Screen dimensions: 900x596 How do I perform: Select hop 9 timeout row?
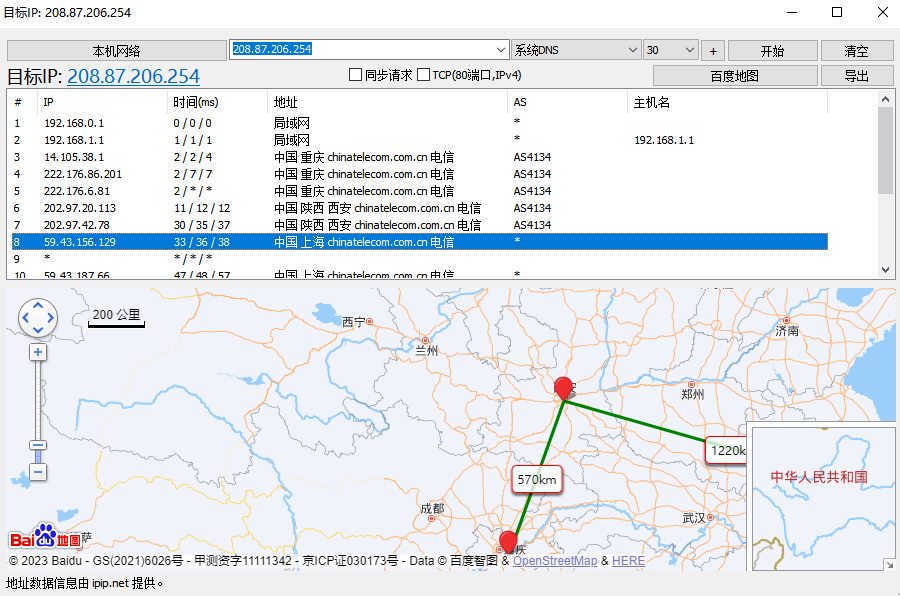(x=420, y=259)
